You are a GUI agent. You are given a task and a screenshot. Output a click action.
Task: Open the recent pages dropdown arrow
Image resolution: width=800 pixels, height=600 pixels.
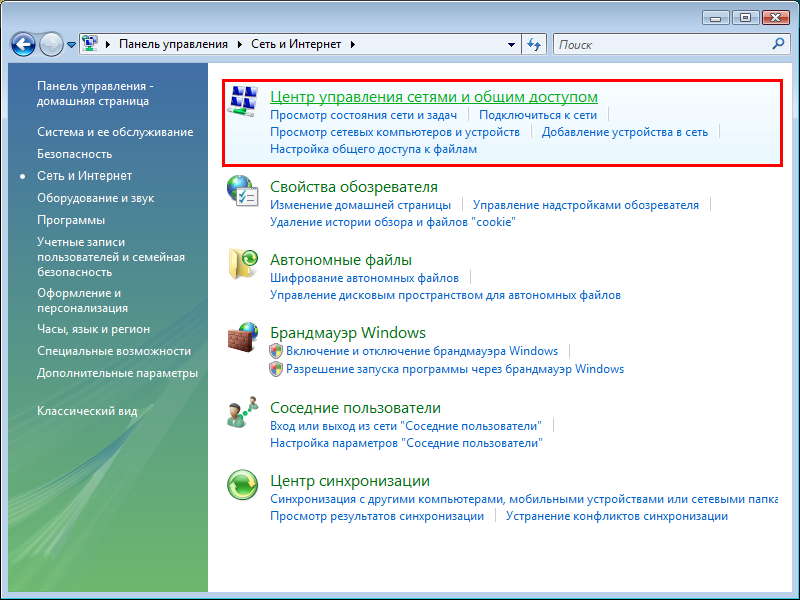[71, 45]
